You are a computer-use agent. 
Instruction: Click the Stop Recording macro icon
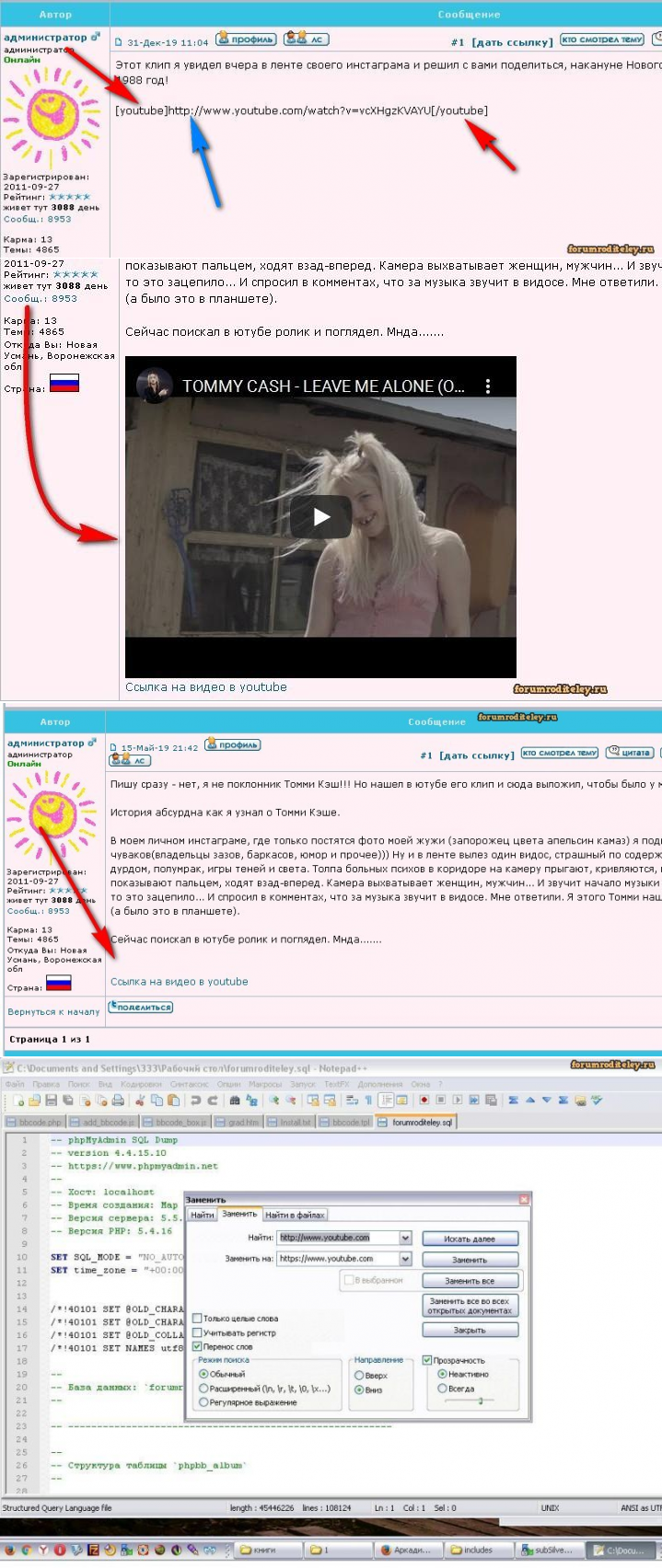pyautogui.click(x=441, y=1100)
